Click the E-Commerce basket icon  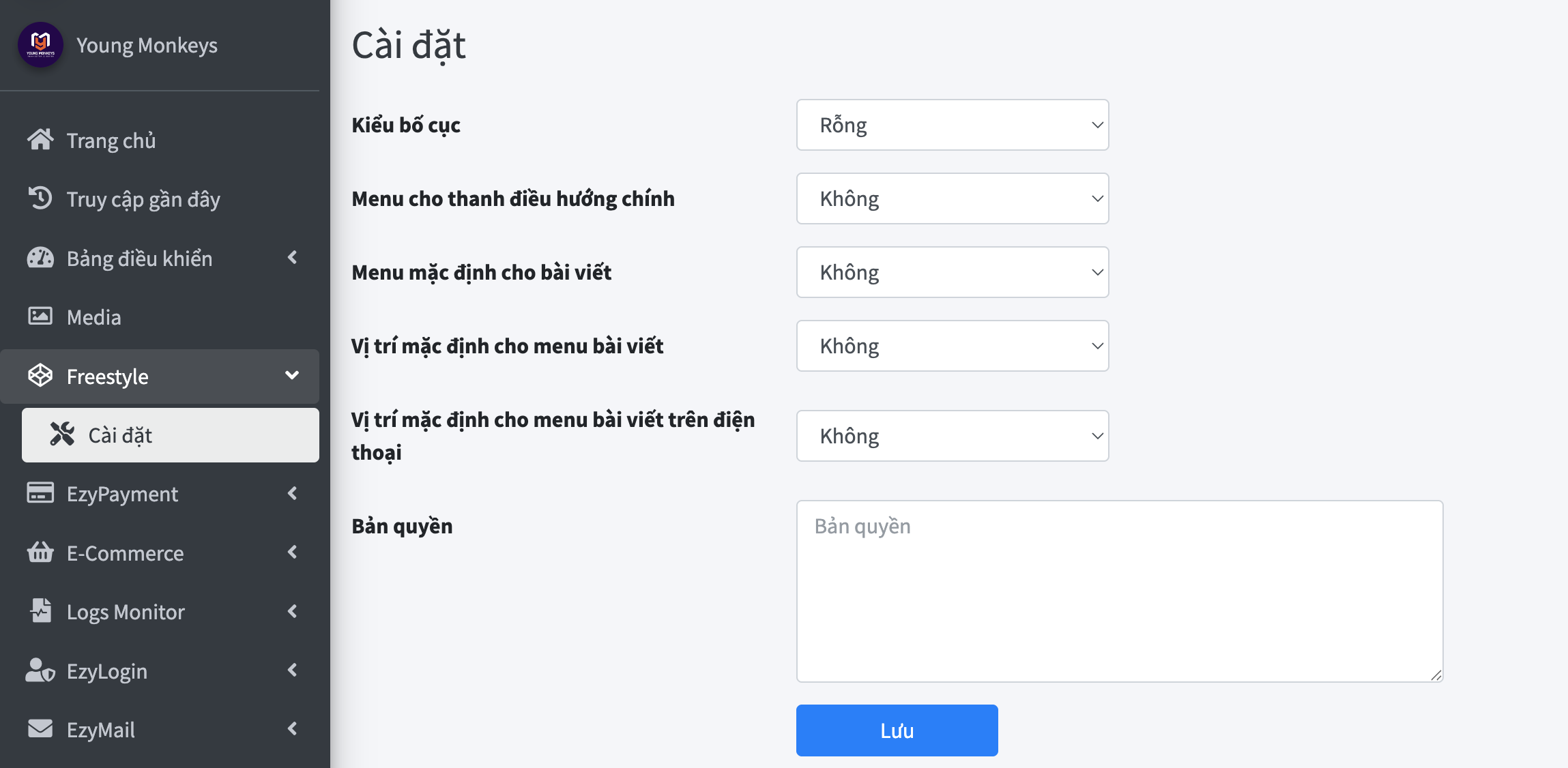point(40,552)
